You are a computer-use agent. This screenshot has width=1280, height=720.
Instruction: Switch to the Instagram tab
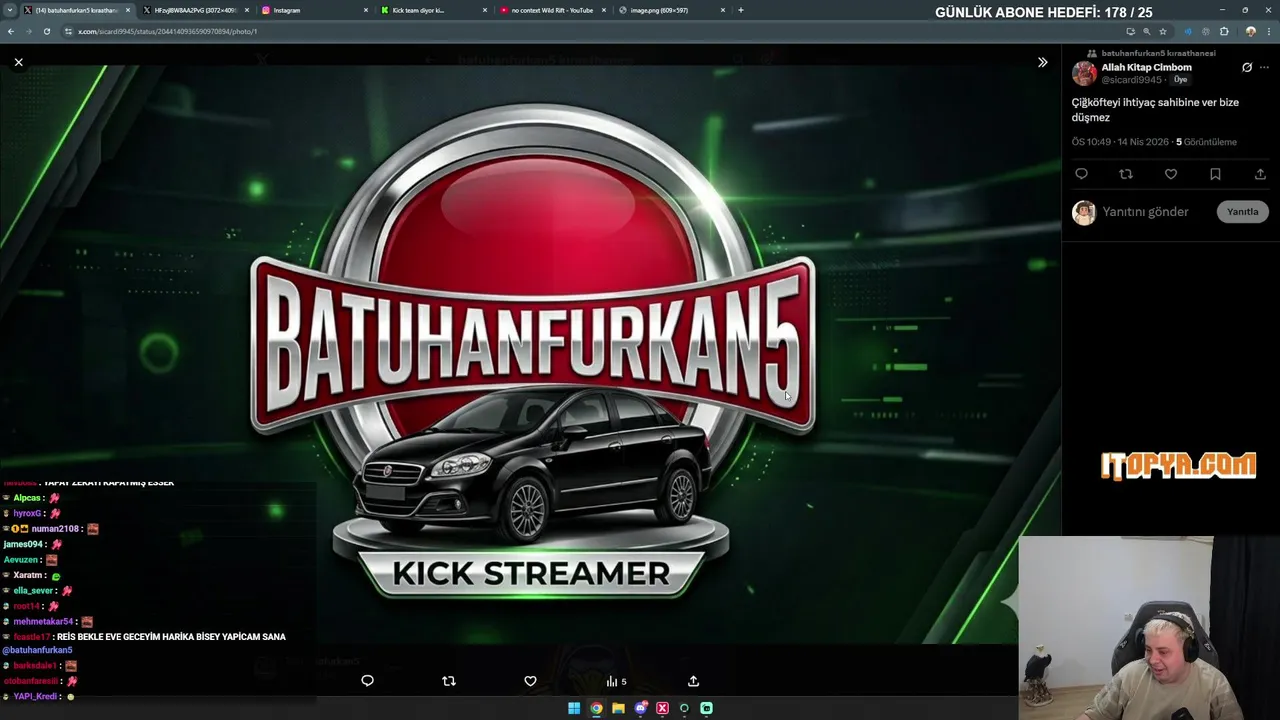[313, 10]
